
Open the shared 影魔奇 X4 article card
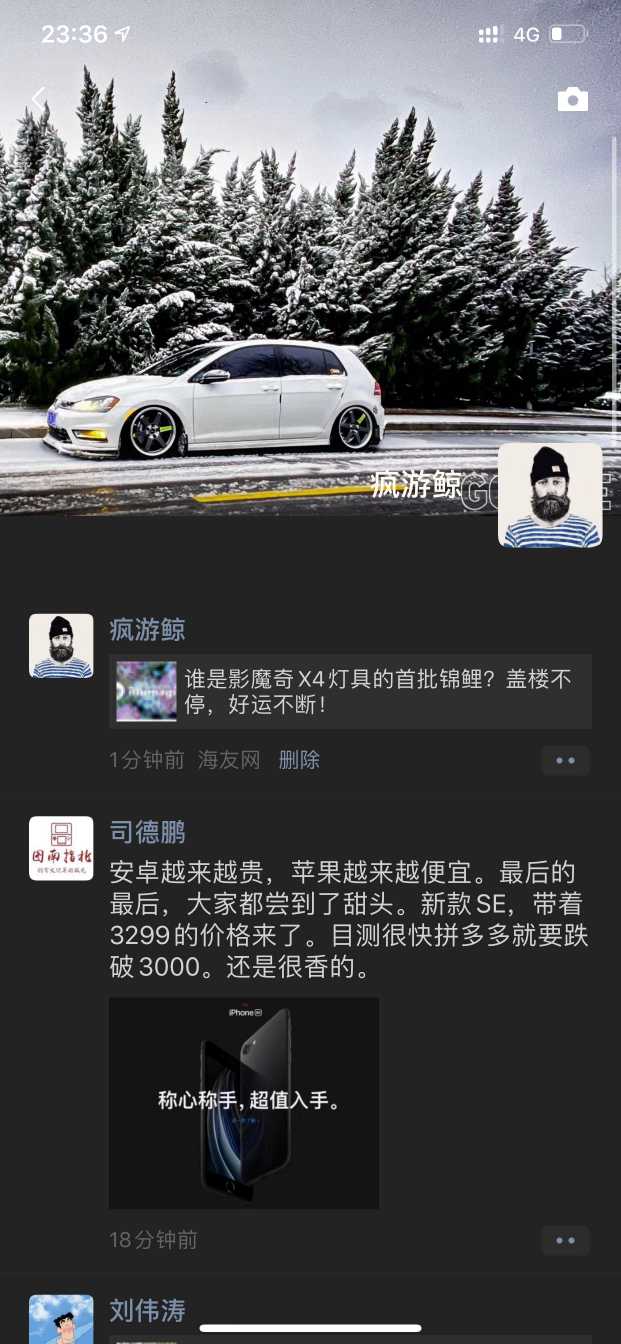(350, 691)
